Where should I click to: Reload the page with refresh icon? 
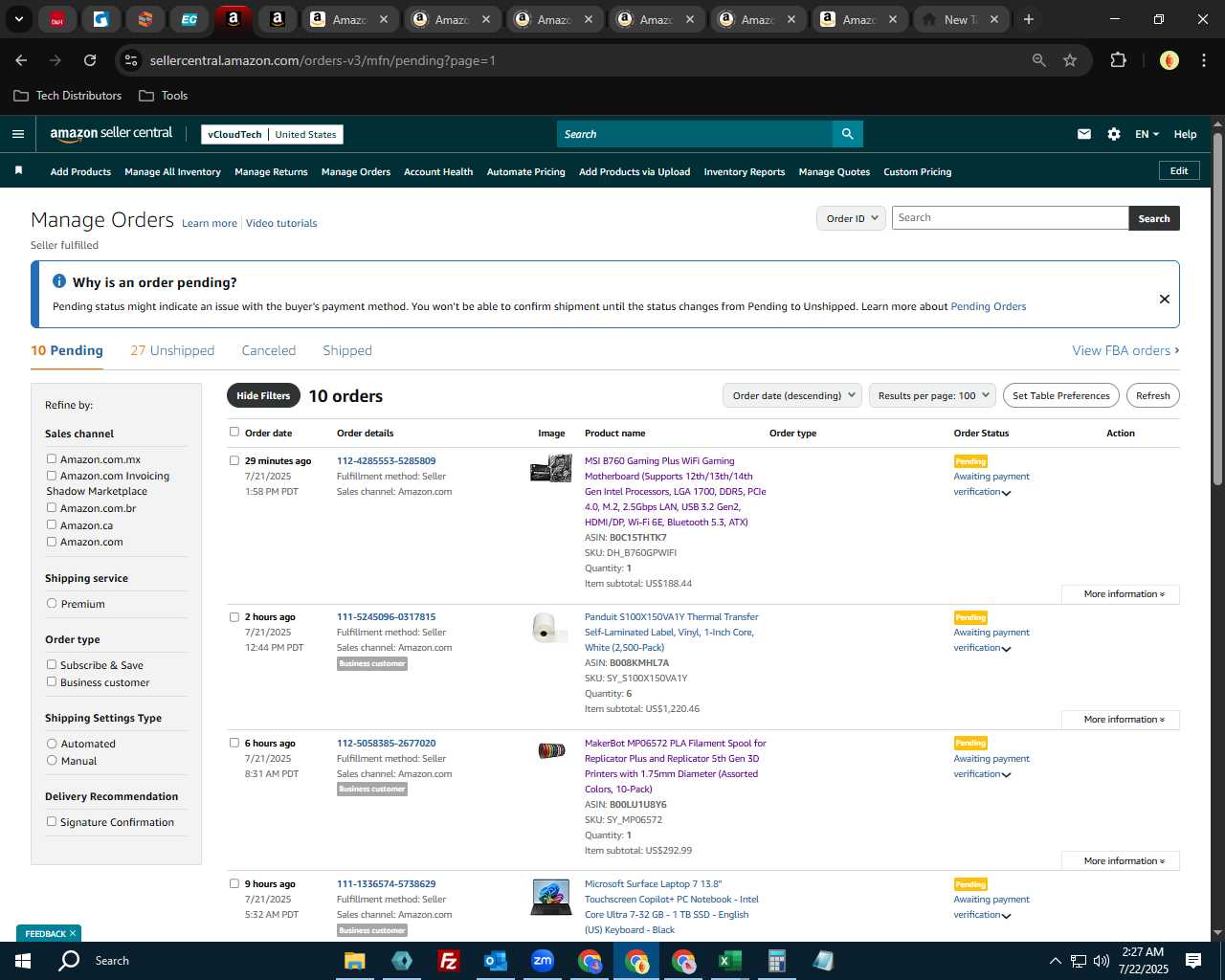pos(90,60)
